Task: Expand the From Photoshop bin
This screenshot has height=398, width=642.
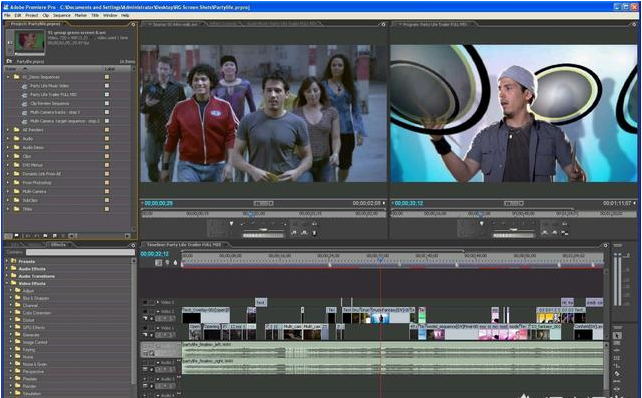Action: pyautogui.click(x=8, y=183)
